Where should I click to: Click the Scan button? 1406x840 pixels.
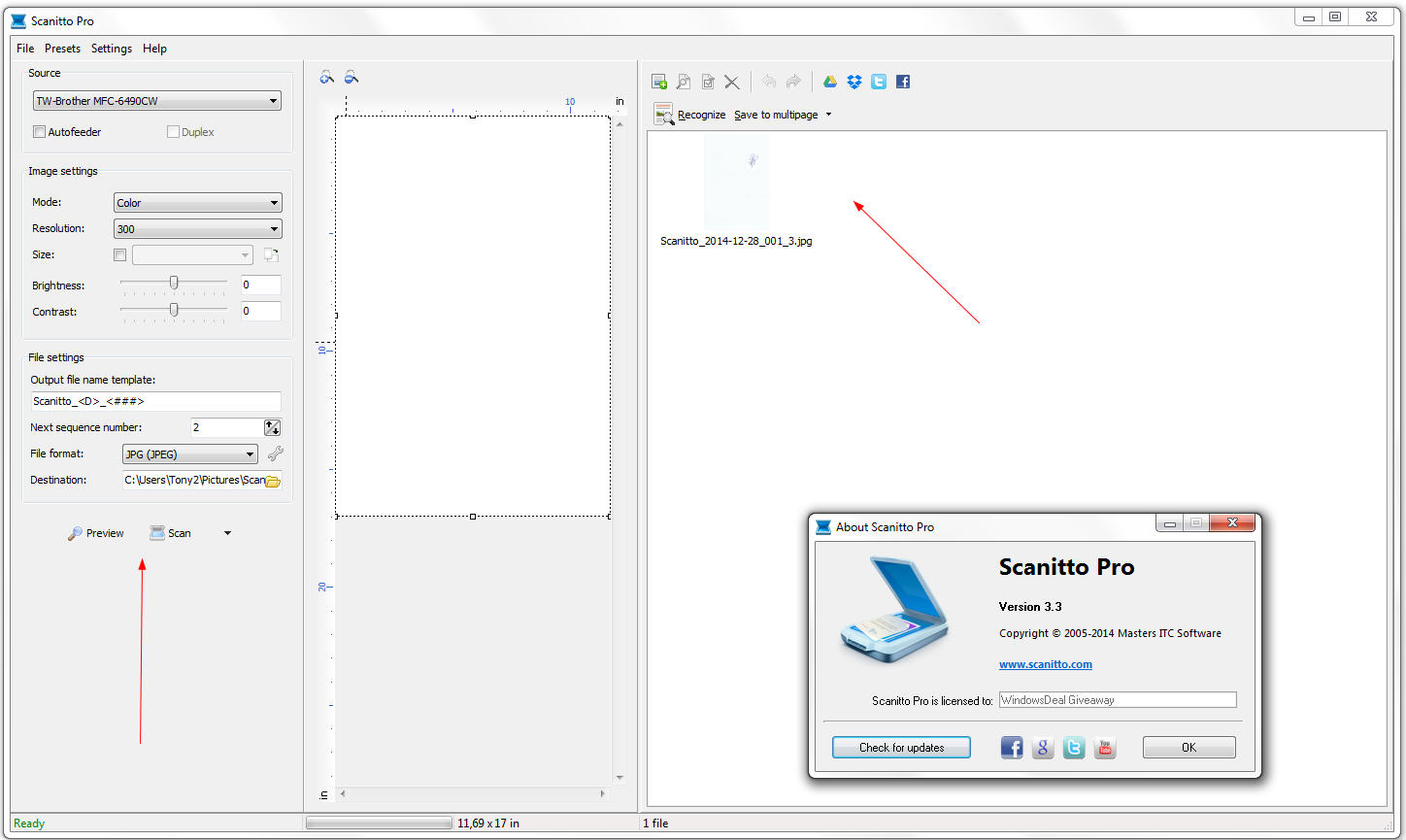(170, 533)
